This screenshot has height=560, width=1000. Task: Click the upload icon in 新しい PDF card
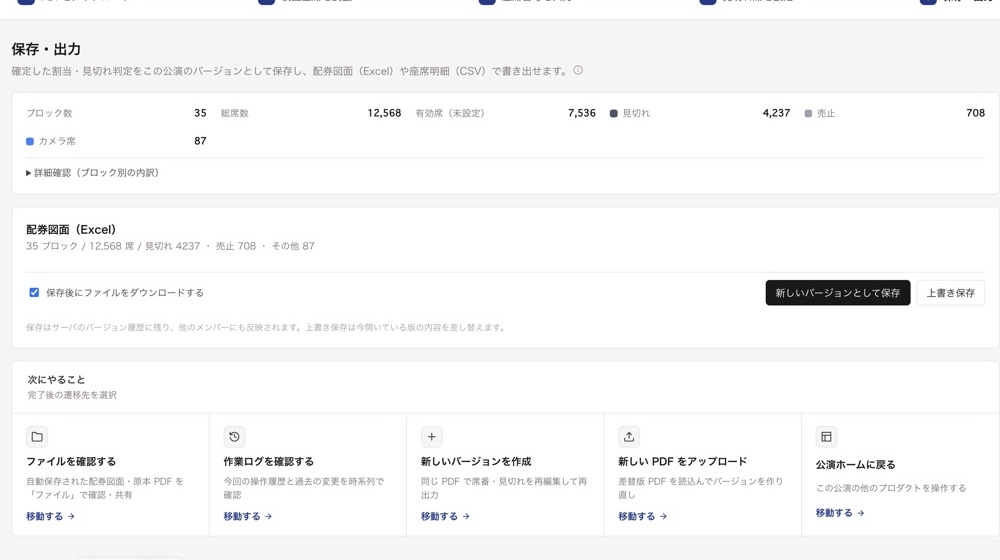coord(629,437)
